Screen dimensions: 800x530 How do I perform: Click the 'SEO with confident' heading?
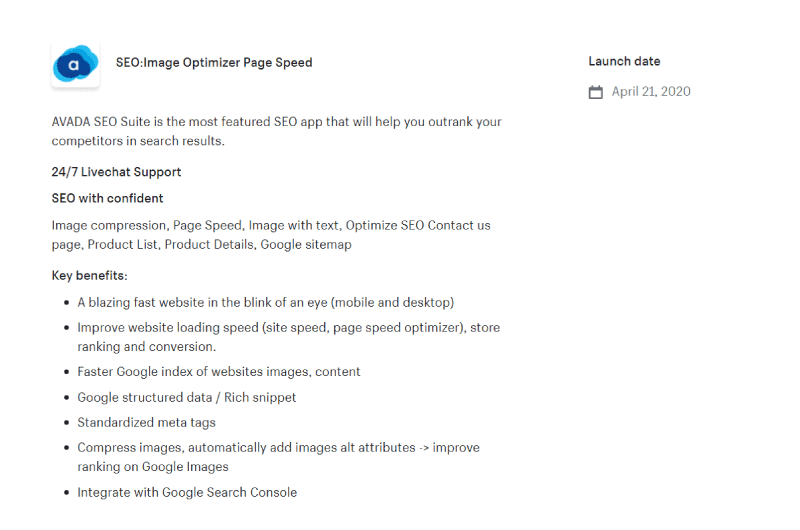tap(107, 198)
